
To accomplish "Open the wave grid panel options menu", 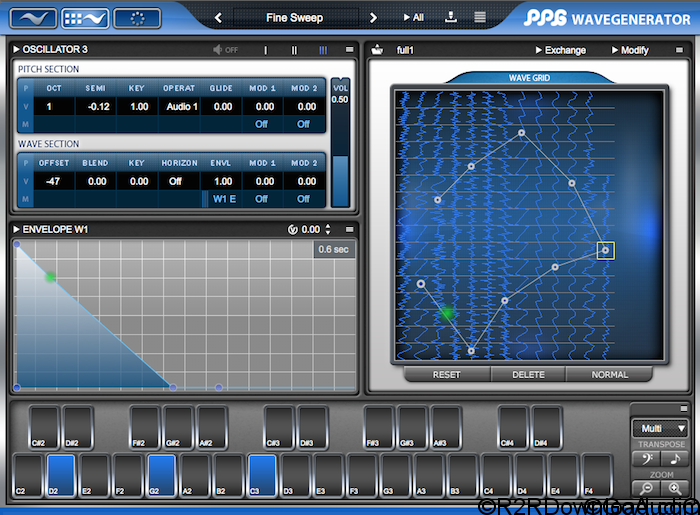I will [679, 50].
